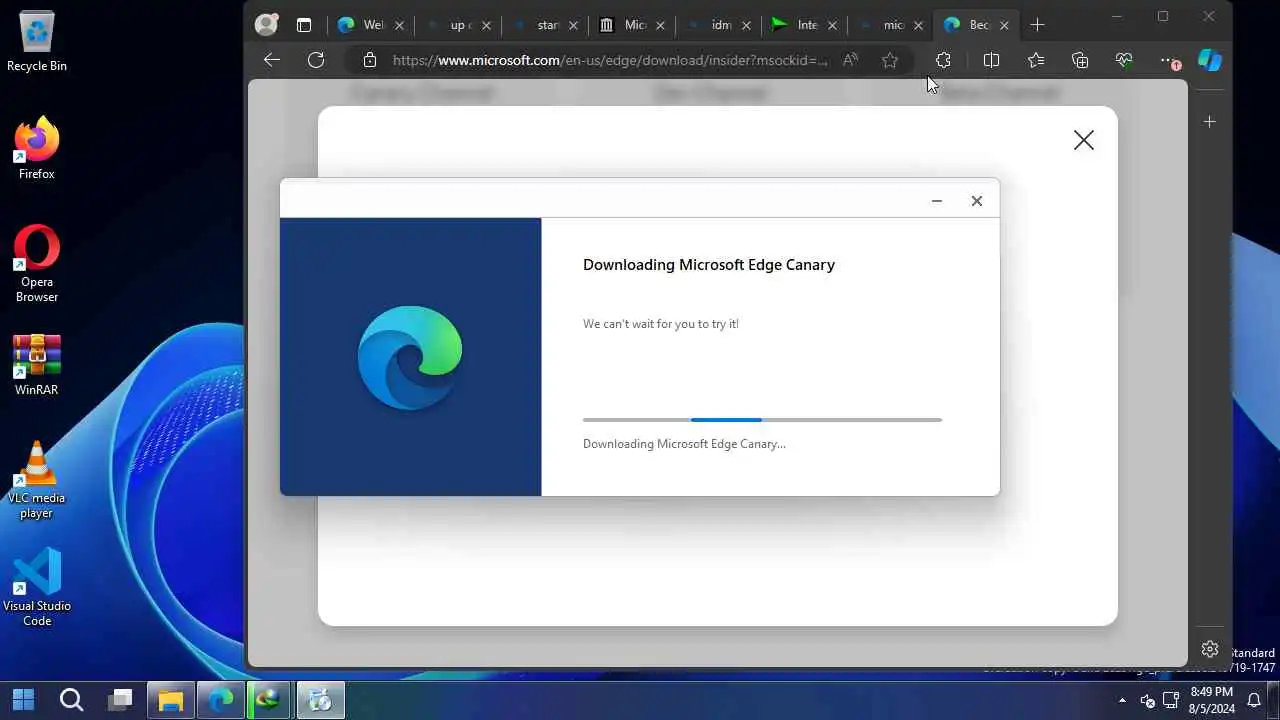Click the 'Downloading Microsoft Edge Canary...' status text
Viewport: 1280px width, 720px height.
click(x=684, y=444)
